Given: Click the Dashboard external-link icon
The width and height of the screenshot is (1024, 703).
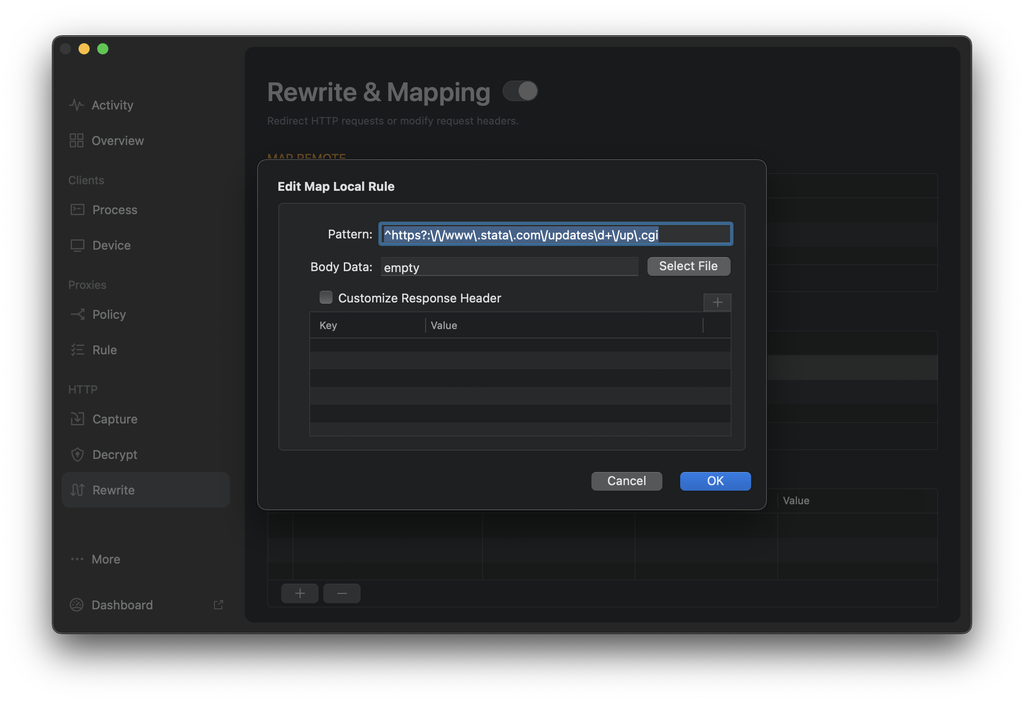Looking at the screenshot, I should coord(217,605).
